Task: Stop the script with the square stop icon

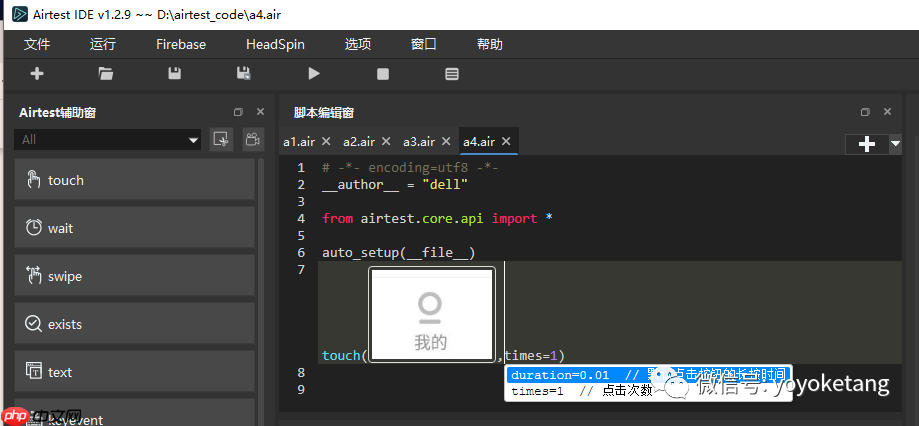Action: coord(383,74)
